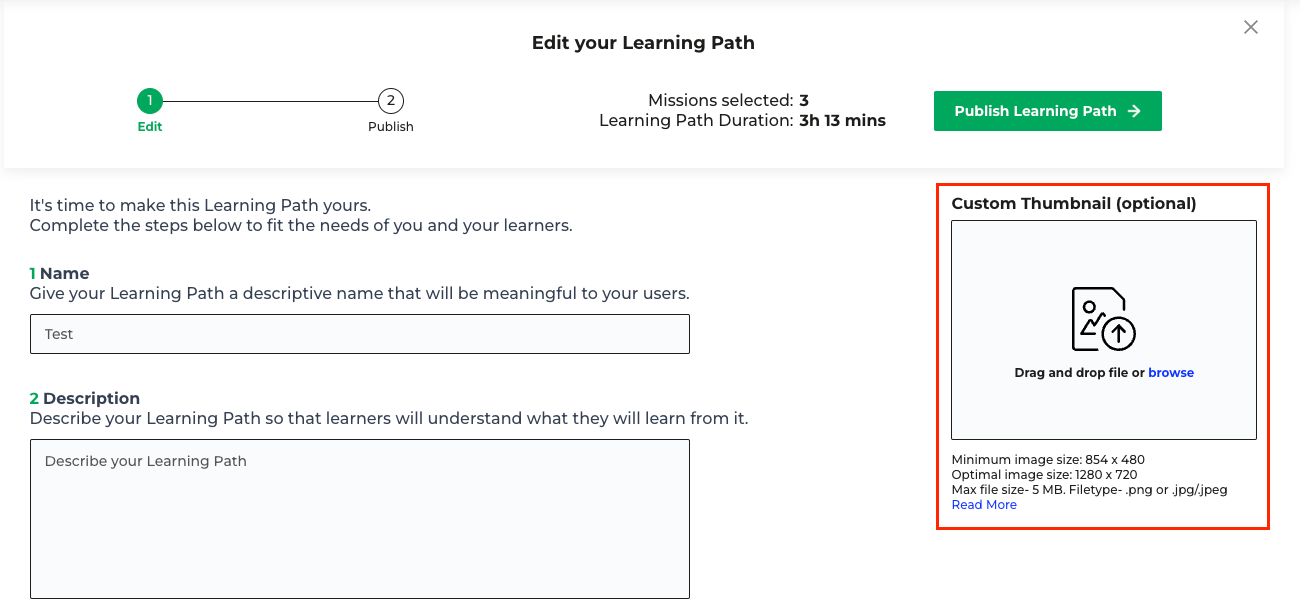
Task: Click the 2 Description section heading
Action: (85, 398)
